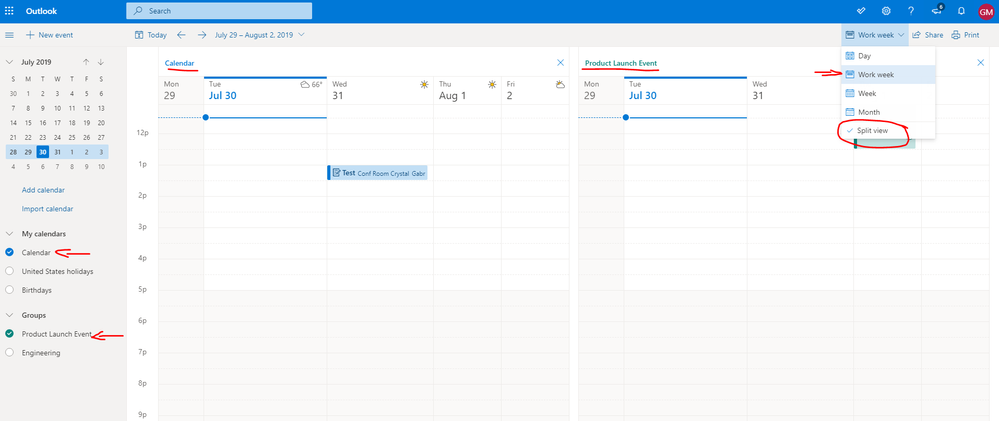Open the Test event in Conf Room Crystal
The width and height of the screenshot is (999, 421).
click(377, 173)
